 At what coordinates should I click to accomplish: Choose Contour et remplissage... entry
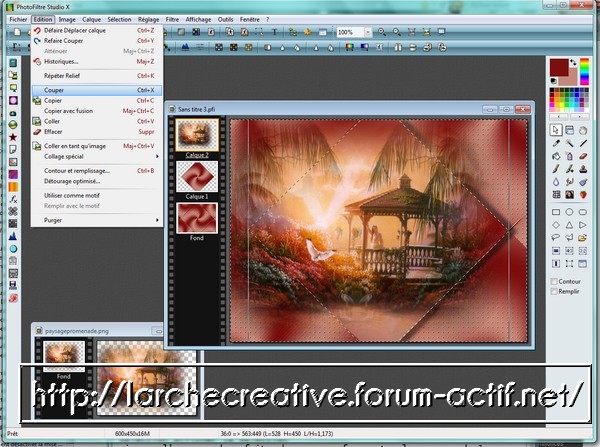96,171
